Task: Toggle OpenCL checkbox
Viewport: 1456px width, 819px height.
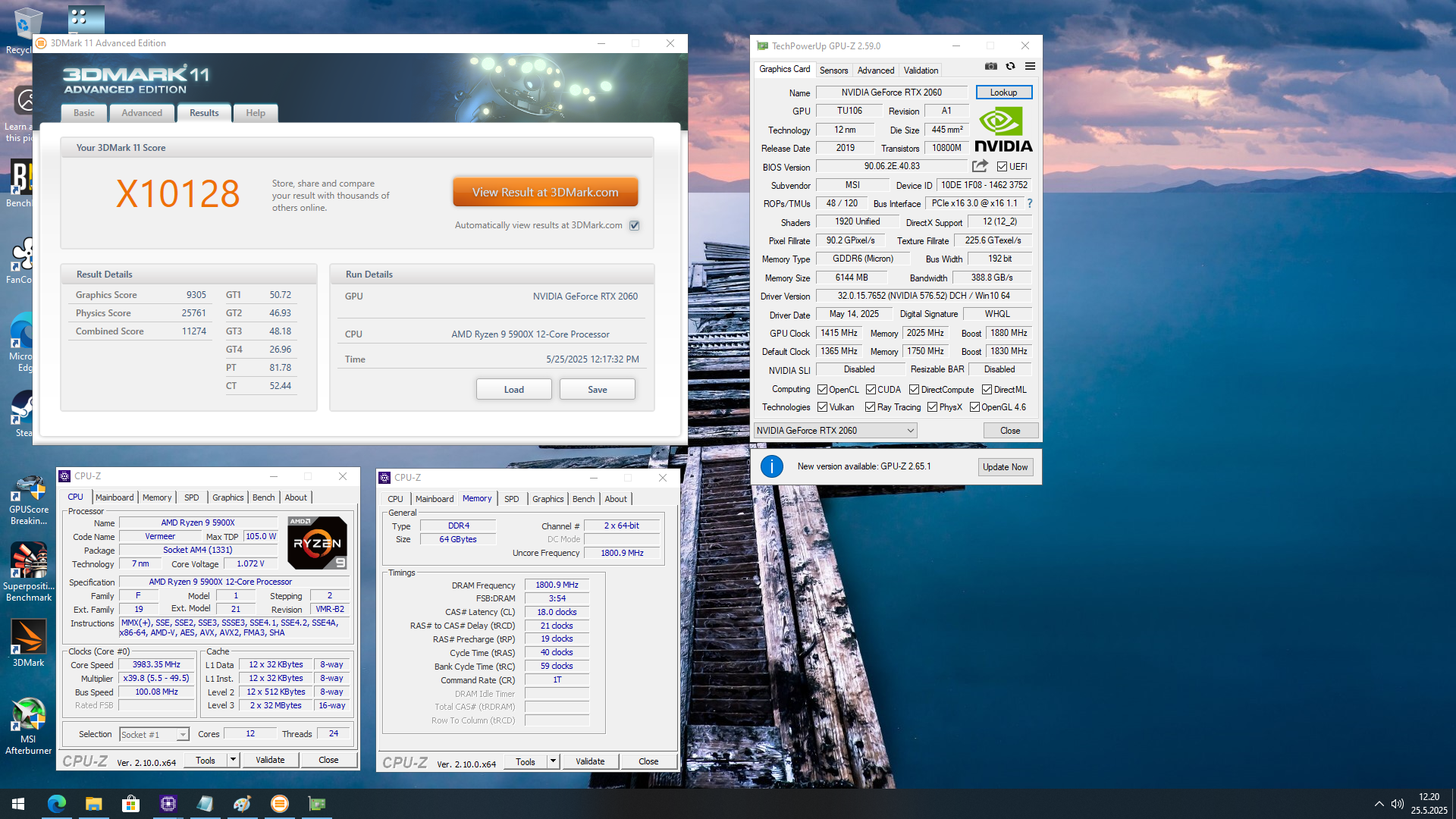Action: tap(822, 390)
